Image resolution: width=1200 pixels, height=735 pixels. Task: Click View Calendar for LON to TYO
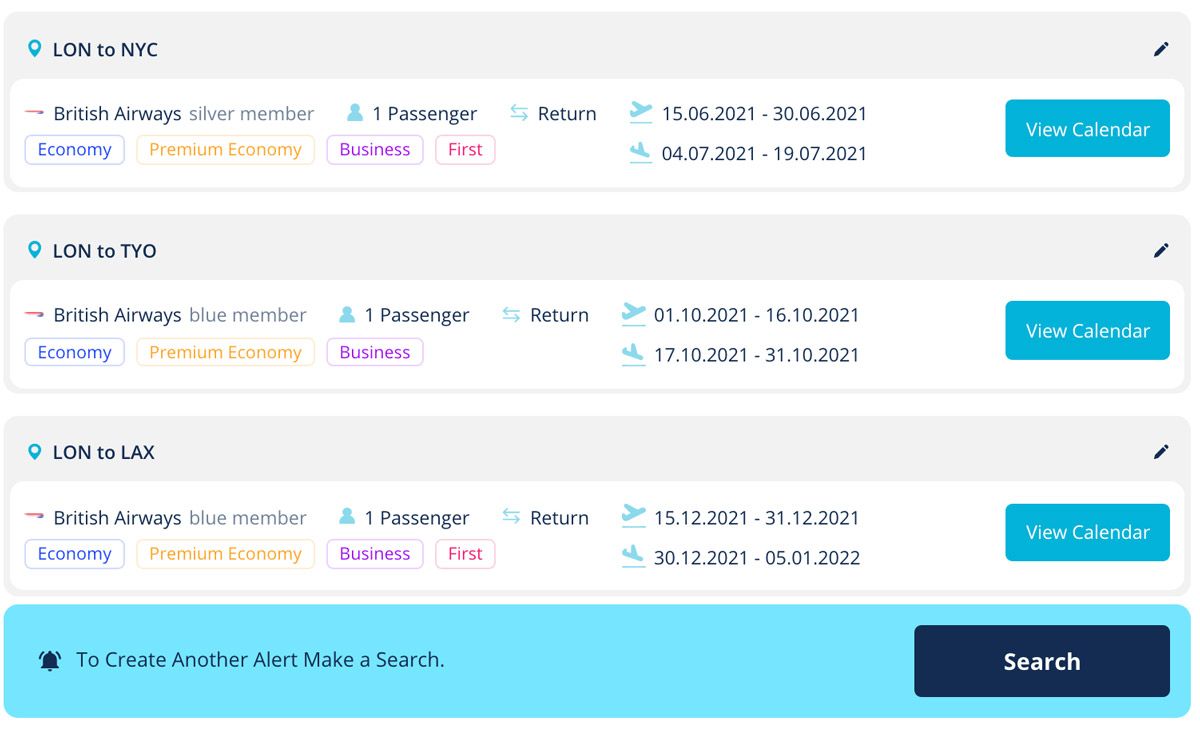(x=1087, y=330)
